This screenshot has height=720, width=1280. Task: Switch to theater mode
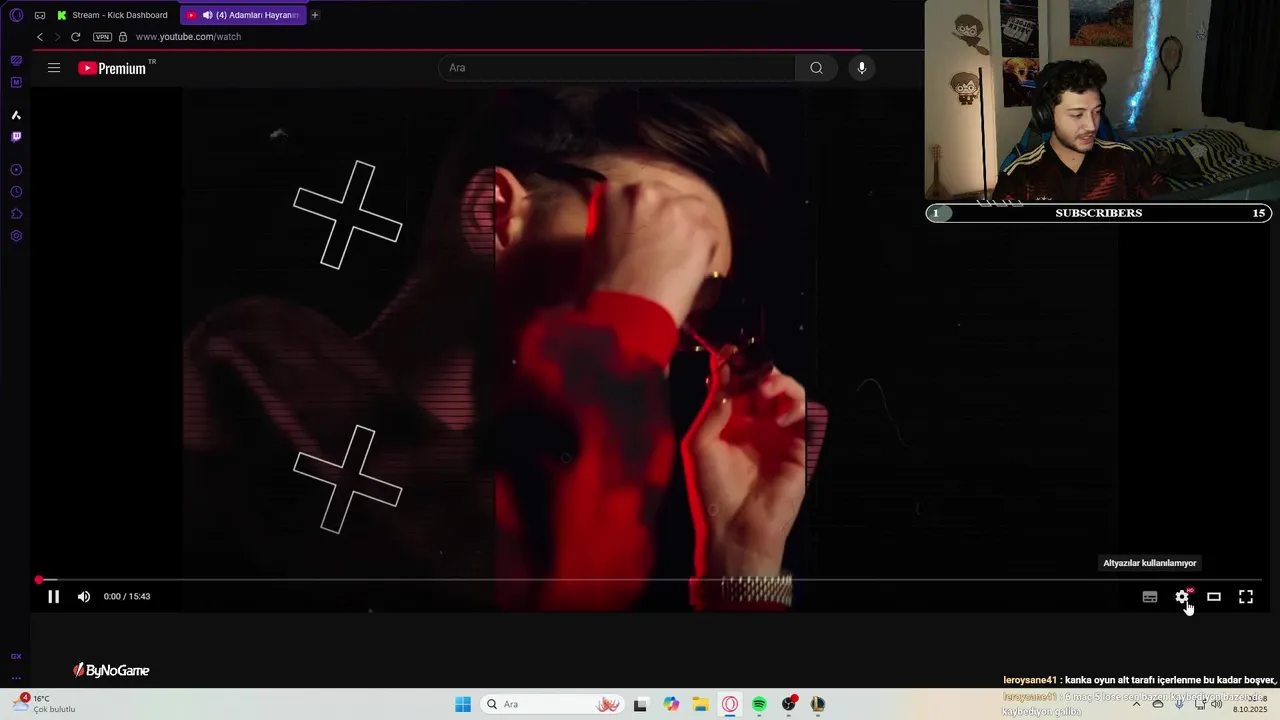coord(1214,597)
